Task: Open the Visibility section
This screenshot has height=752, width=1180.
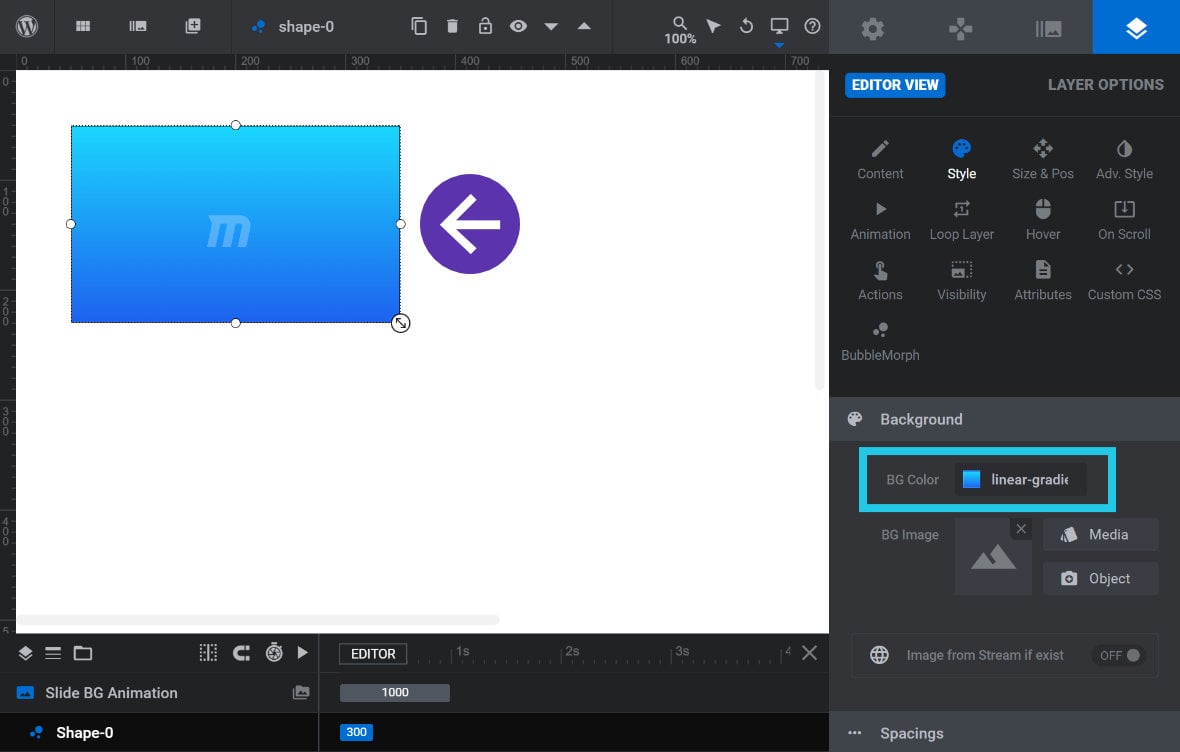Action: 962,281
